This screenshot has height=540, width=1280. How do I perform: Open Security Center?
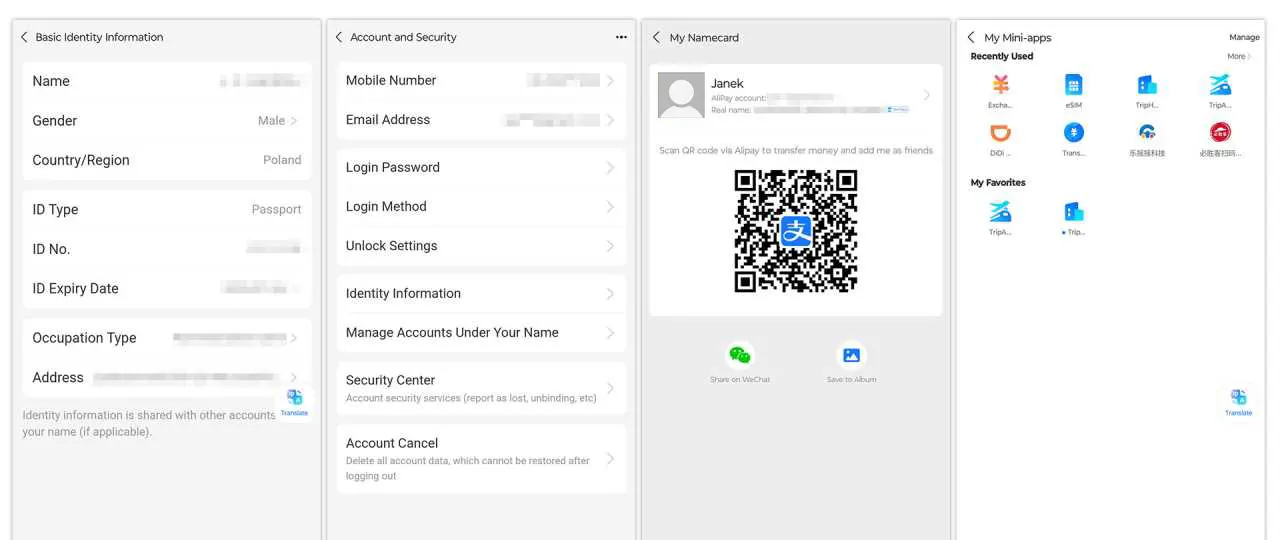(481, 388)
